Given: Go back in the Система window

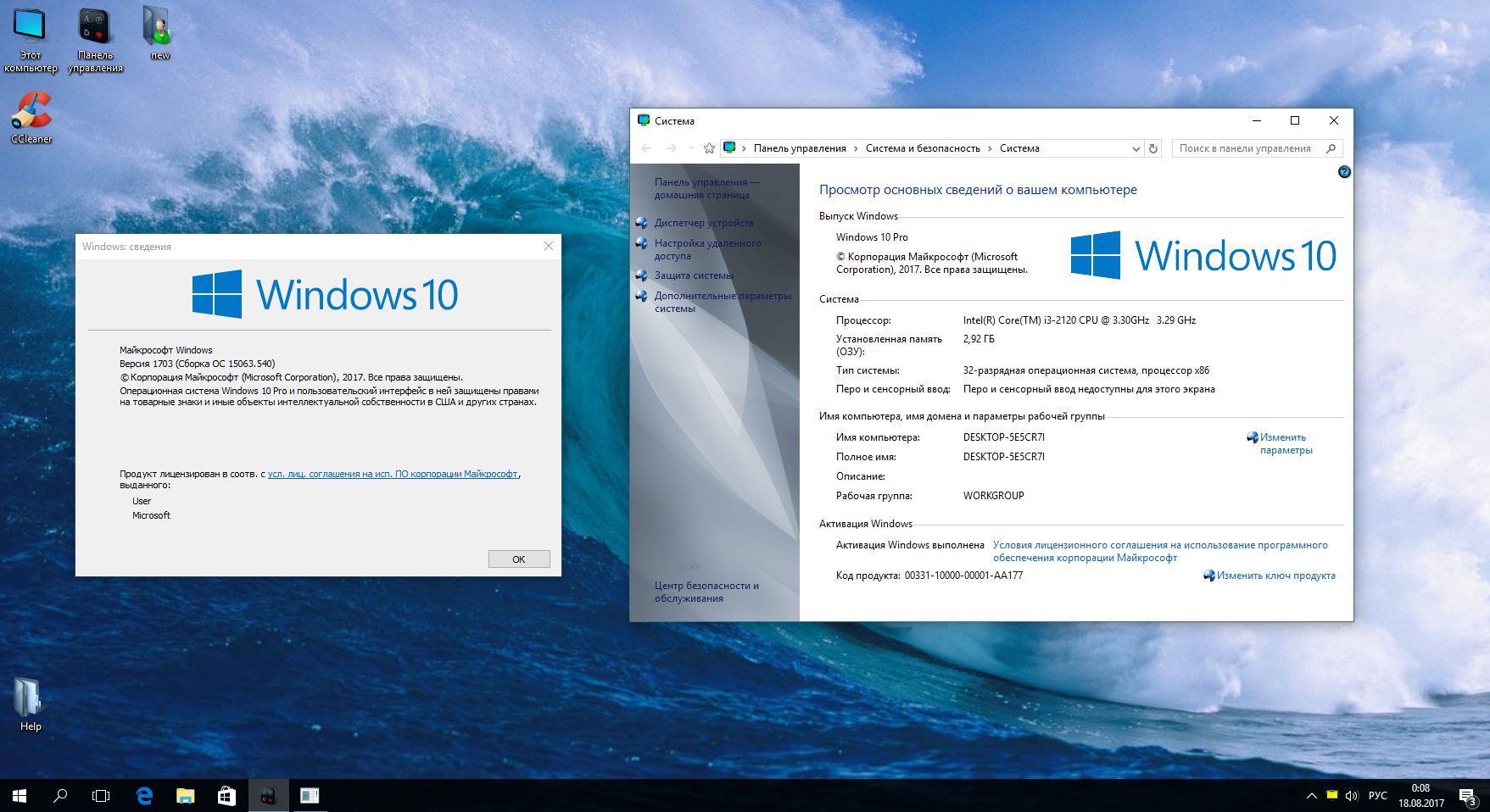Looking at the screenshot, I should [646, 148].
